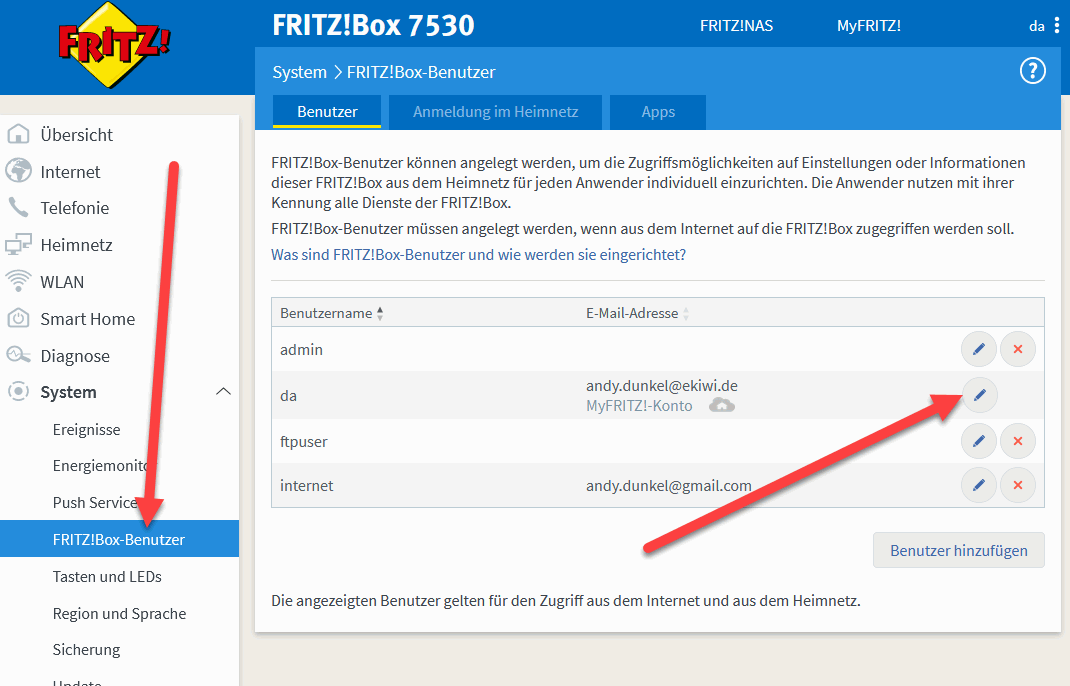The height and width of the screenshot is (686, 1070).
Task: Click FRITZ!Box-Benutzer in the breadcrumb
Action: 421,72
